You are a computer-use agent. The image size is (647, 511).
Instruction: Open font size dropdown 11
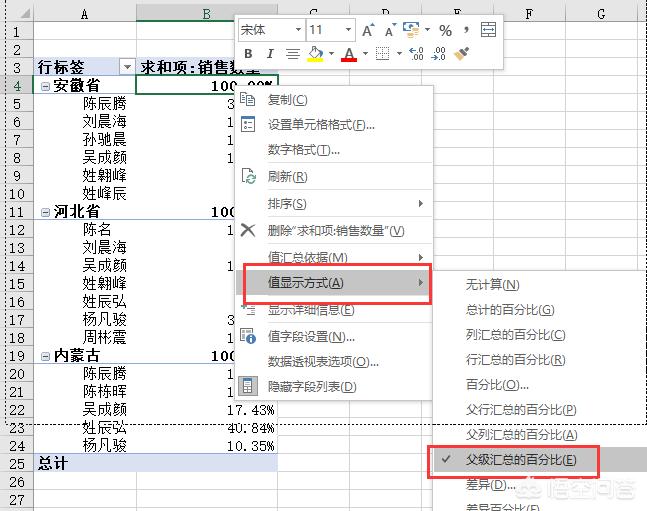tap(348, 30)
